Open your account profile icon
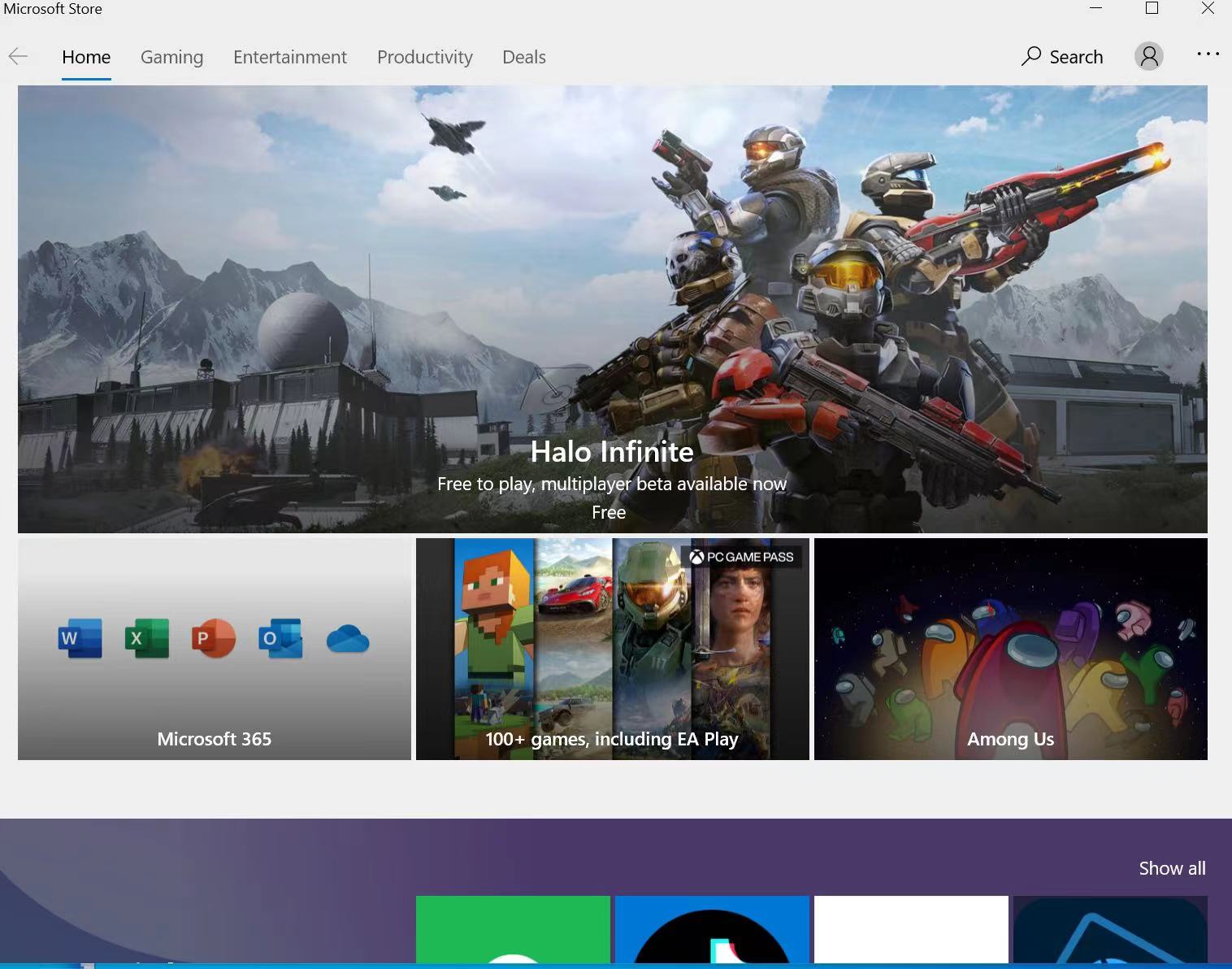 click(x=1148, y=56)
